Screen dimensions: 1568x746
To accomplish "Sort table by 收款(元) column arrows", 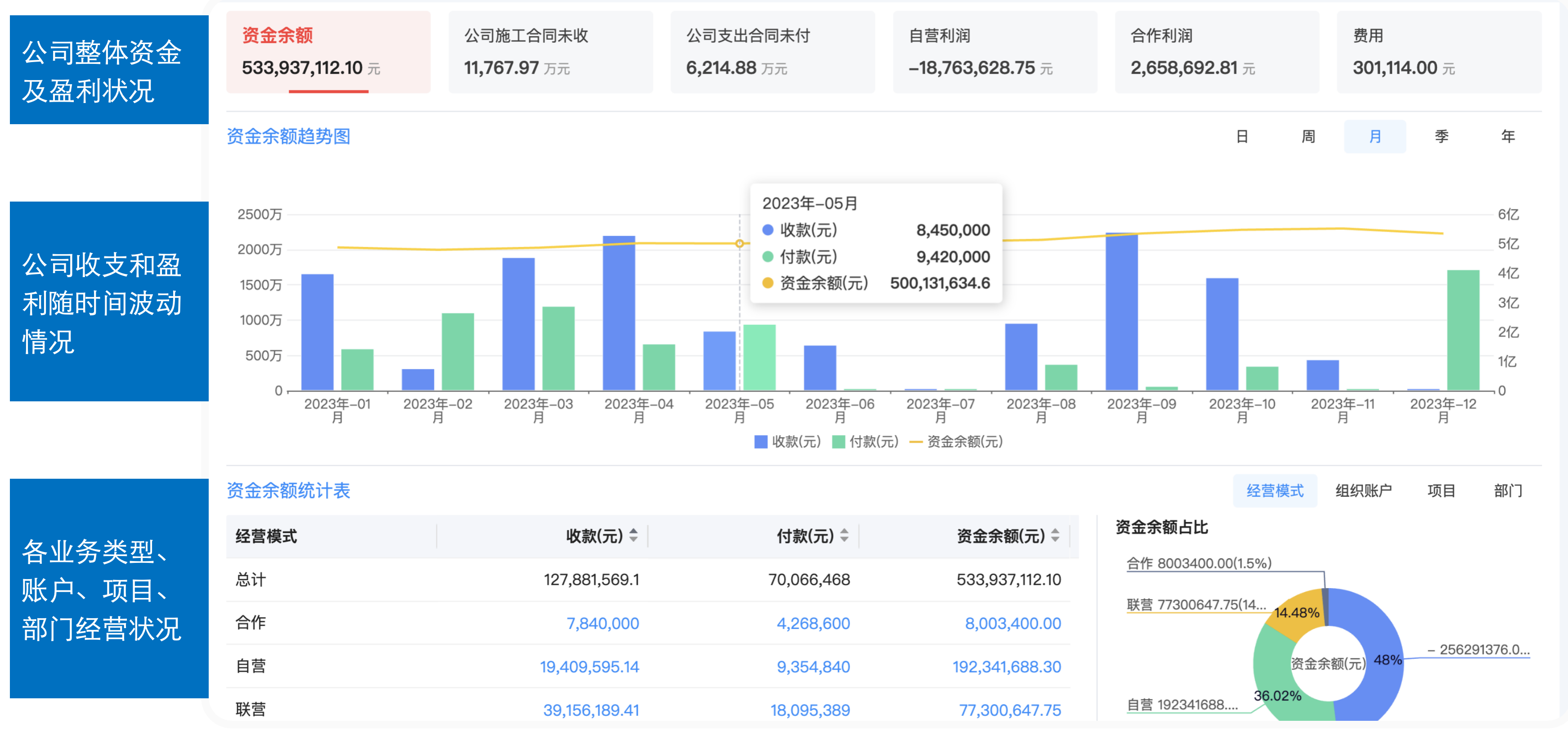I will [x=634, y=535].
